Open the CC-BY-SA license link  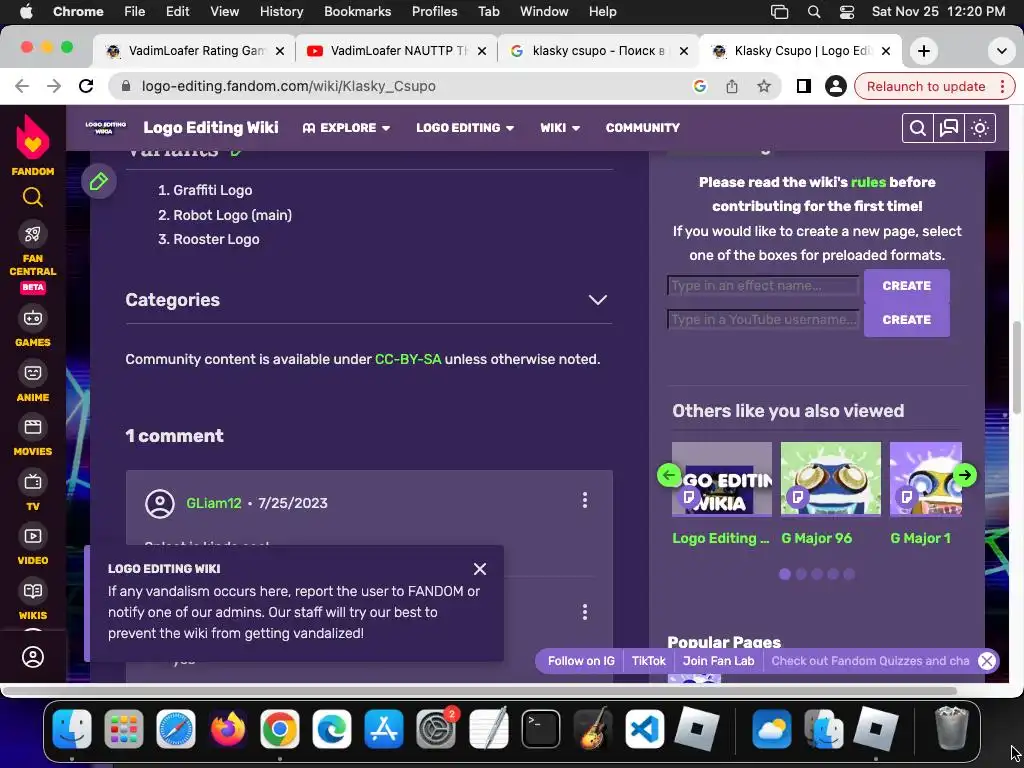click(x=408, y=359)
